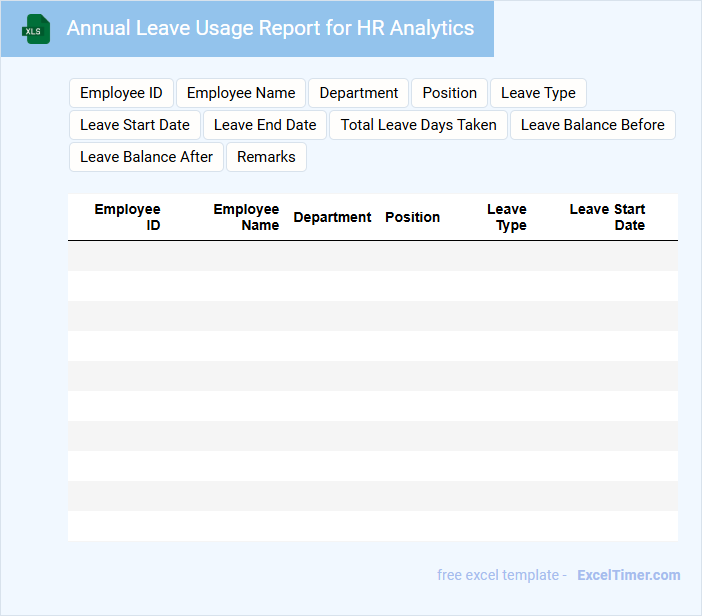Viewport: 702px width, 616px height.
Task: Select the Leave Balance Before tag
Action: (x=592, y=125)
